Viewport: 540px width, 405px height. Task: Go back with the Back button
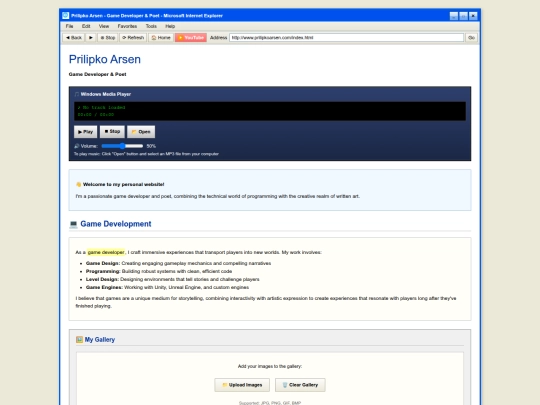(74, 38)
